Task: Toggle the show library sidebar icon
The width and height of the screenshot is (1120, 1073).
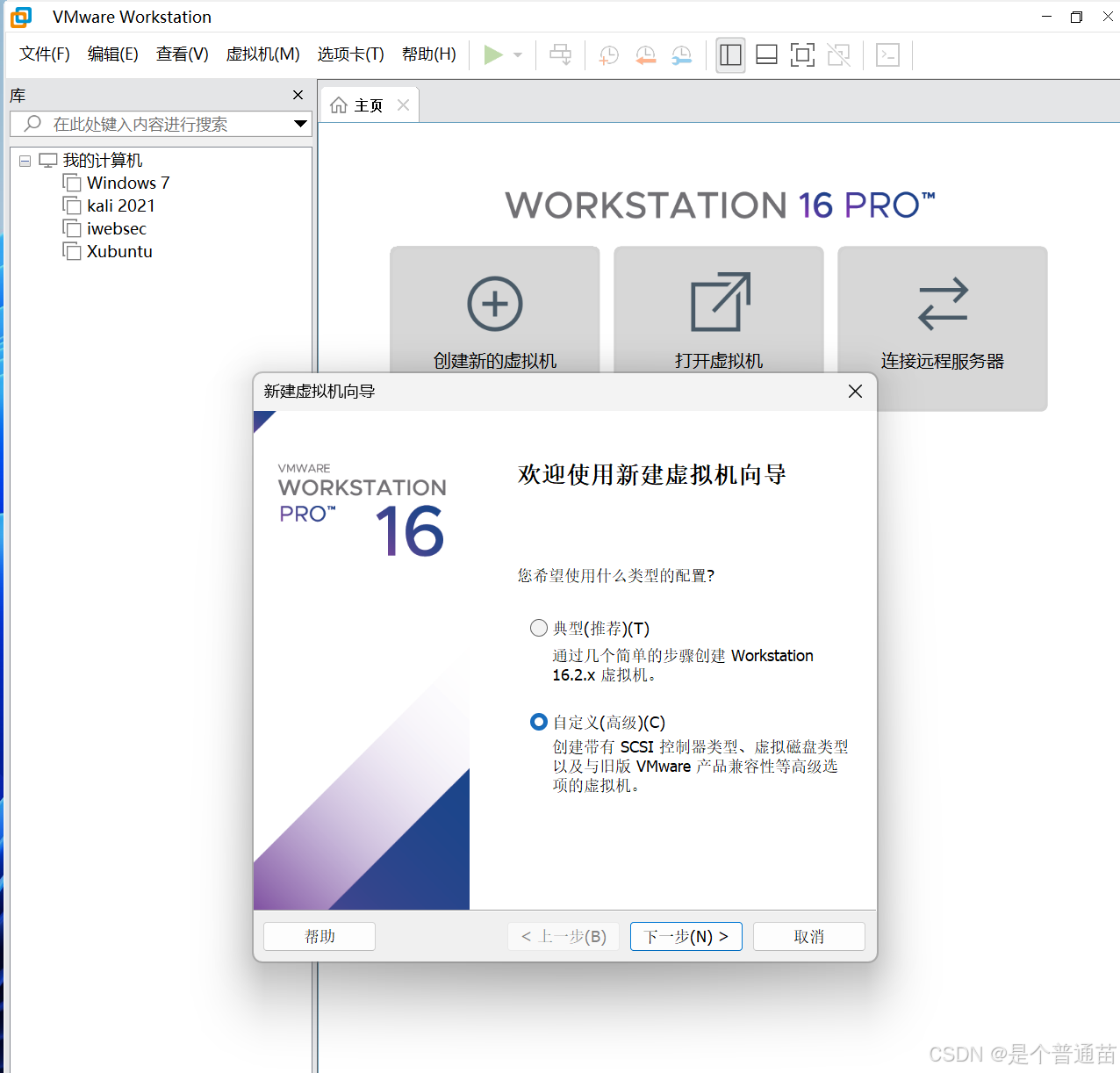Action: tap(730, 54)
